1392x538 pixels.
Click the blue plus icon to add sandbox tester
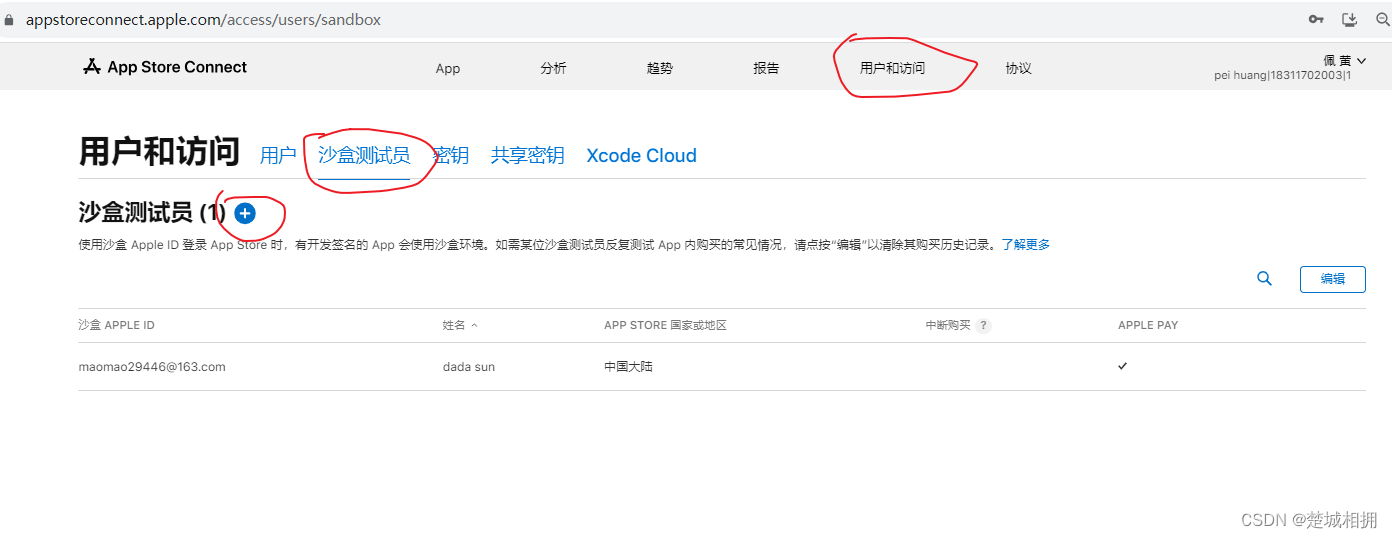pos(245,213)
